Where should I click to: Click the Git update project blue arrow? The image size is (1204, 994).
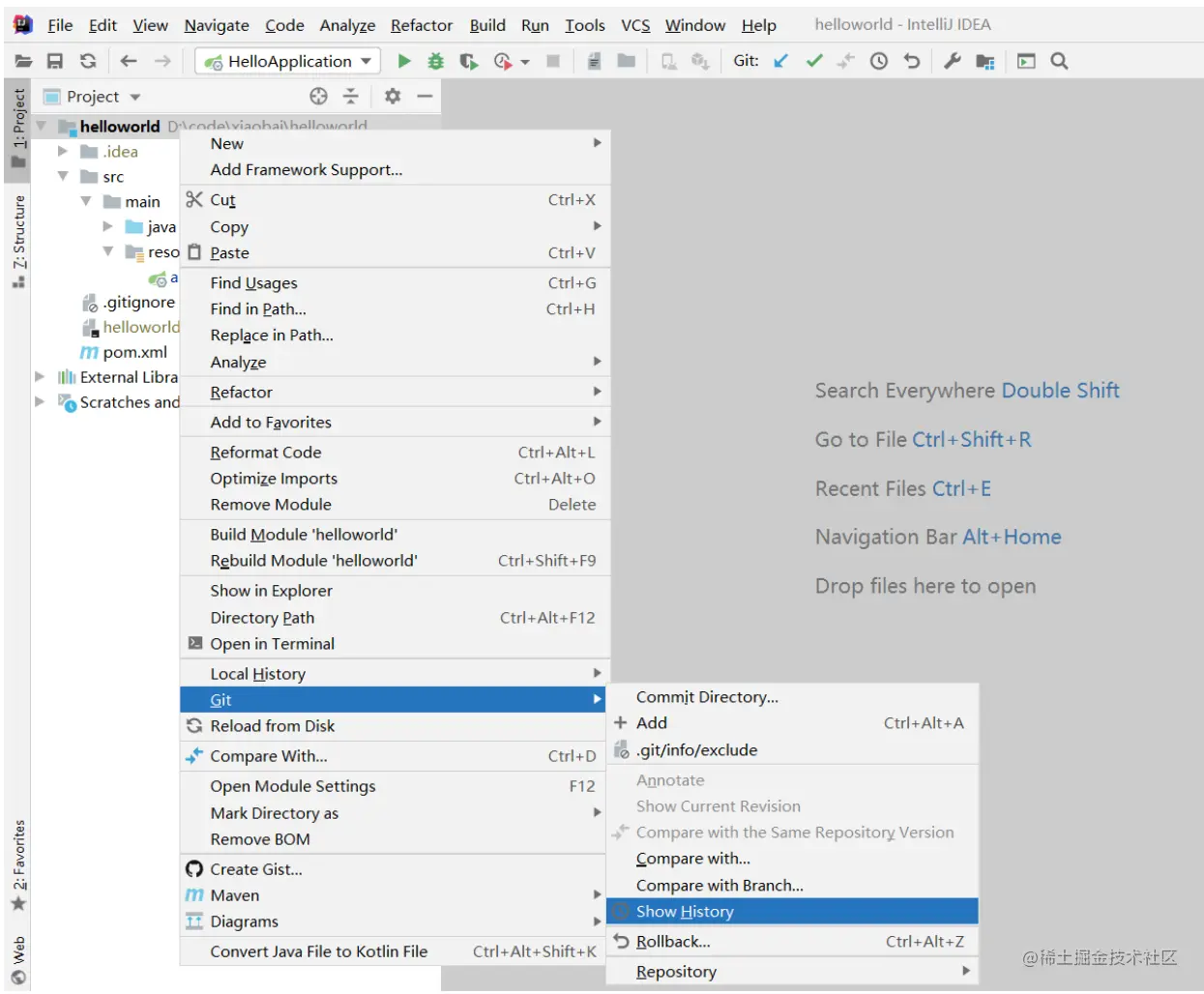click(x=781, y=61)
